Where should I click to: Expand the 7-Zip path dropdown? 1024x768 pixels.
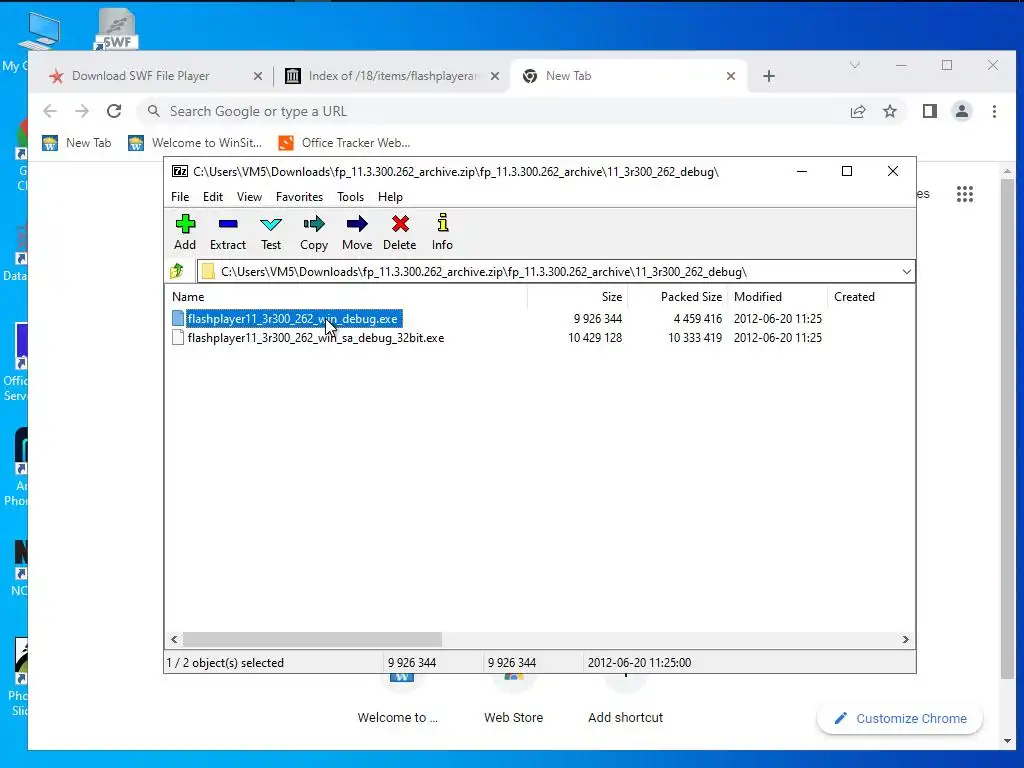pos(906,272)
